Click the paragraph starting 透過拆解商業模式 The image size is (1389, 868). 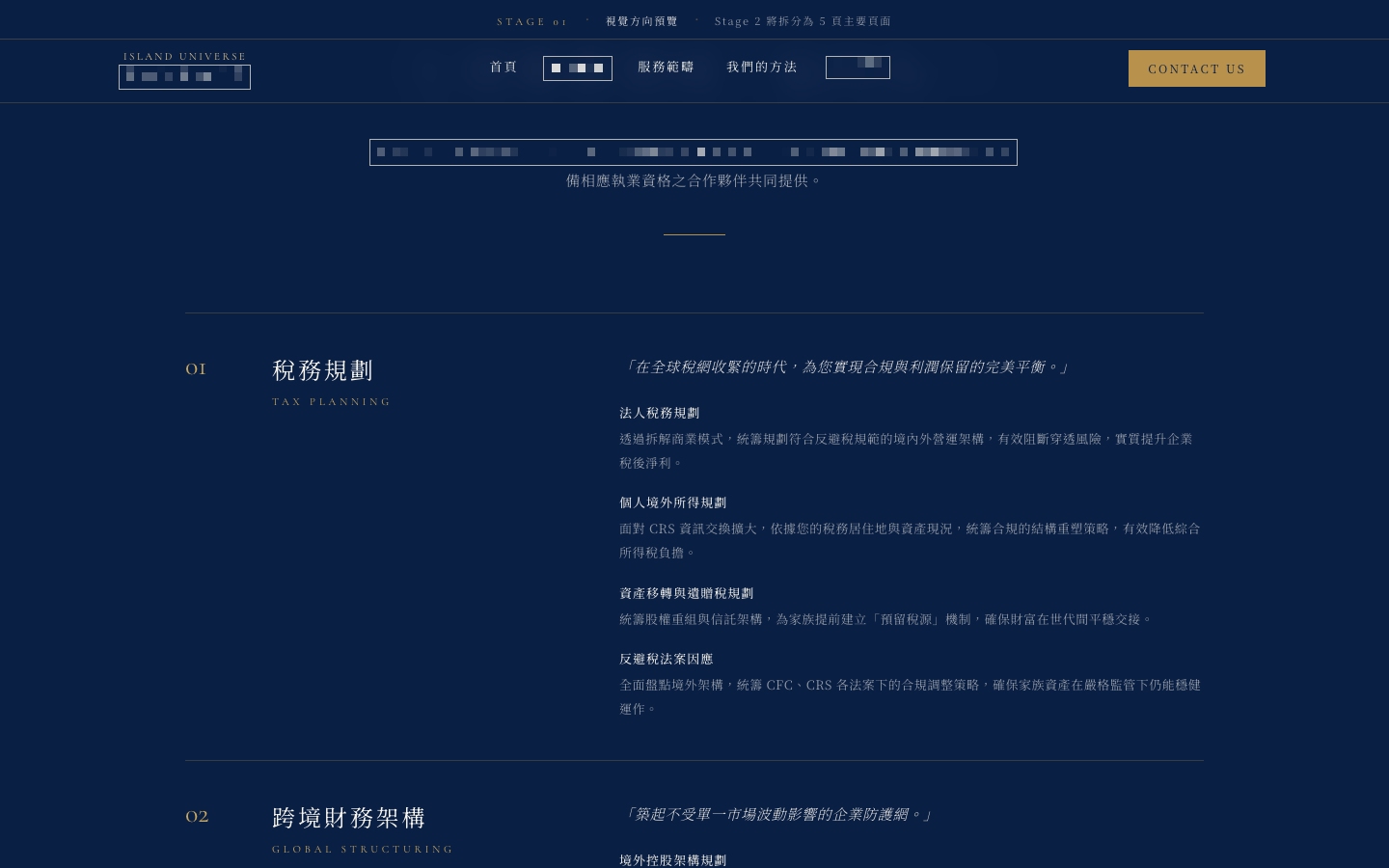point(907,450)
